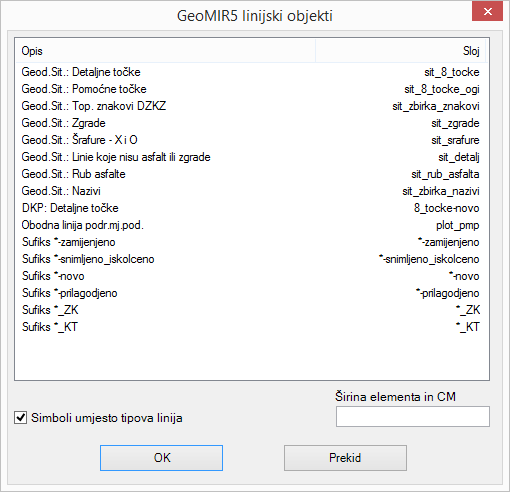Select the Sufiks *_ZK row
The width and height of the screenshot is (510, 492).
coord(251,310)
